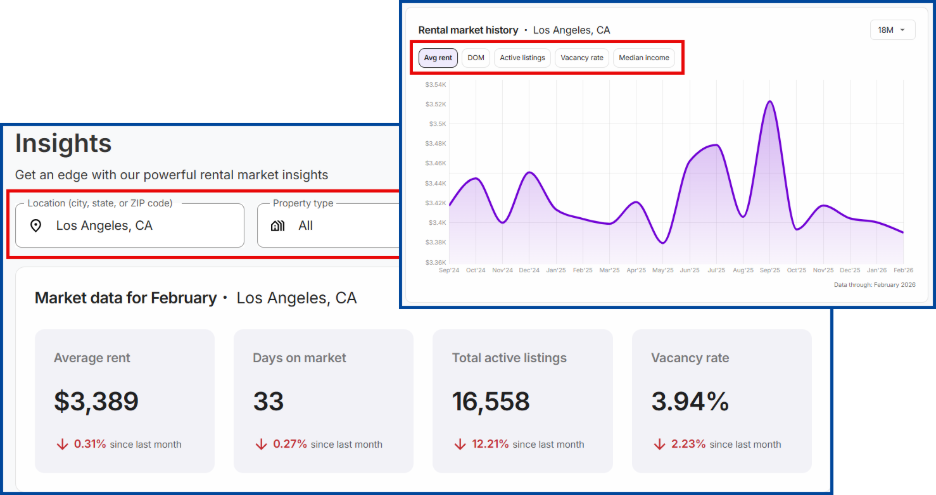Click the down arrow beside 0.27% change
Image resolution: width=936 pixels, height=495 pixels.
click(x=261, y=444)
